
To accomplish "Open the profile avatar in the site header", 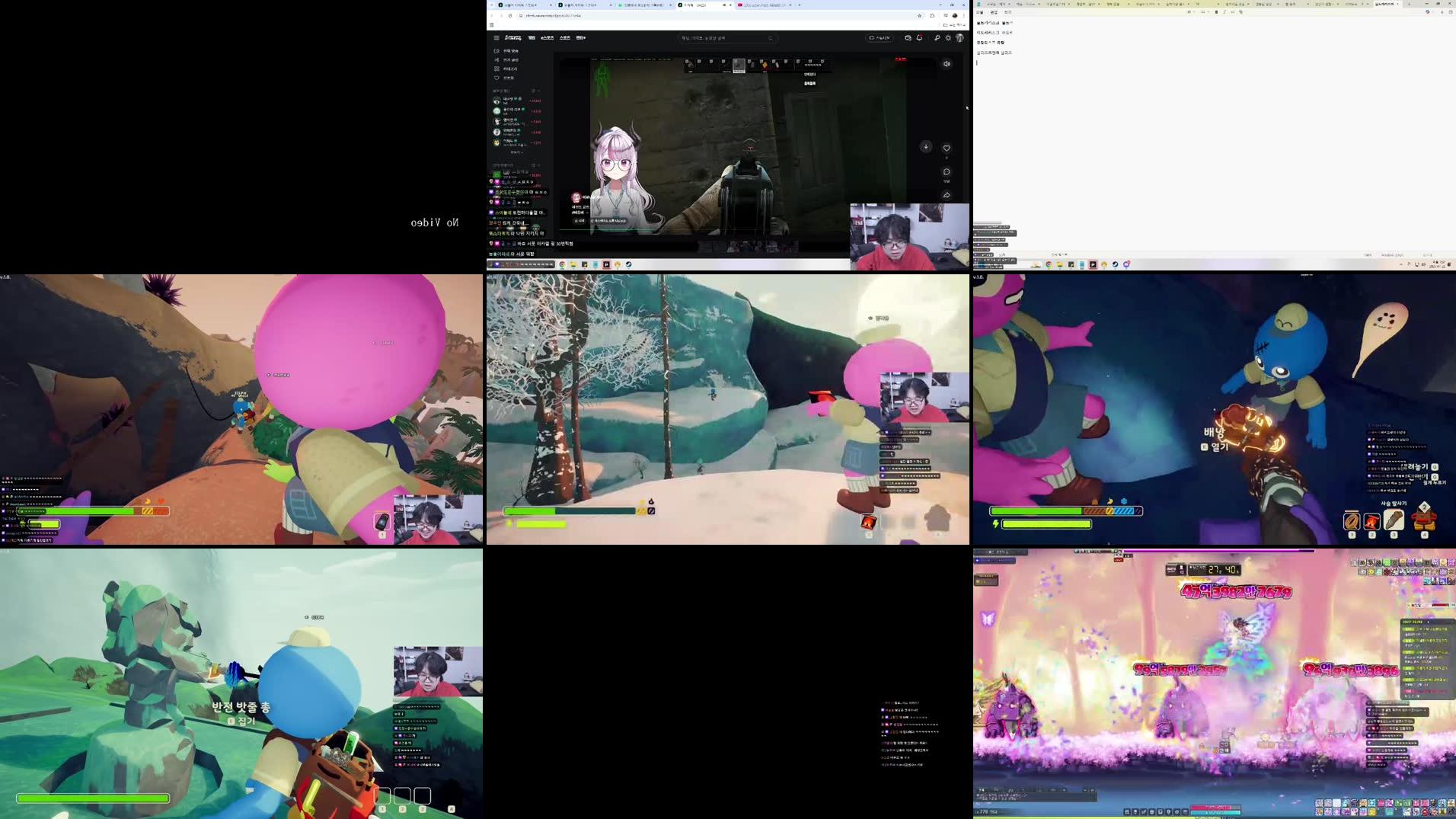I will [x=959, y=37].
